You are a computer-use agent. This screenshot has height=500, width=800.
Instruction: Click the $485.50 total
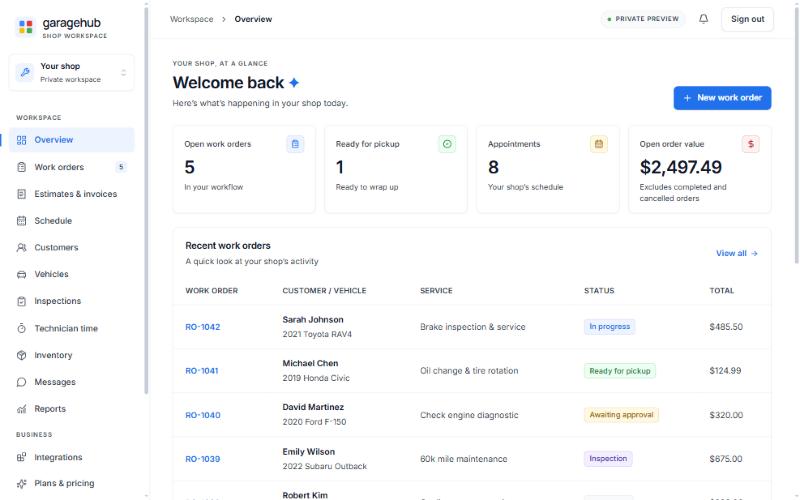(x=726, y=327)
